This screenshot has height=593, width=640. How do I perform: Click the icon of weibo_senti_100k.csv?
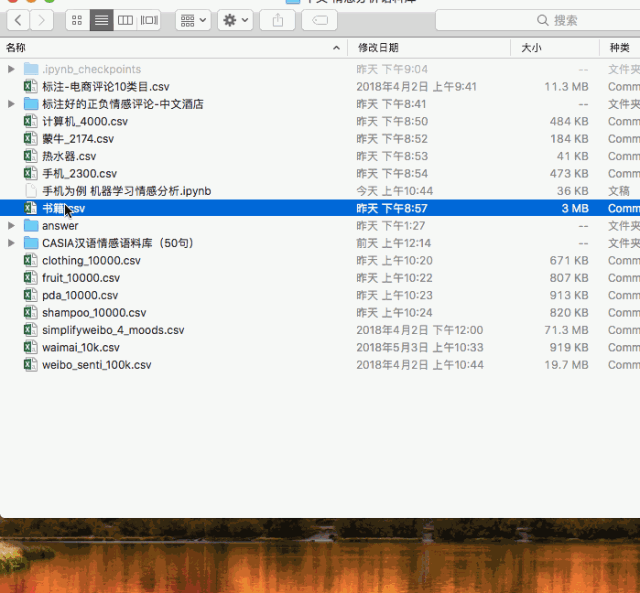[31, 364]
